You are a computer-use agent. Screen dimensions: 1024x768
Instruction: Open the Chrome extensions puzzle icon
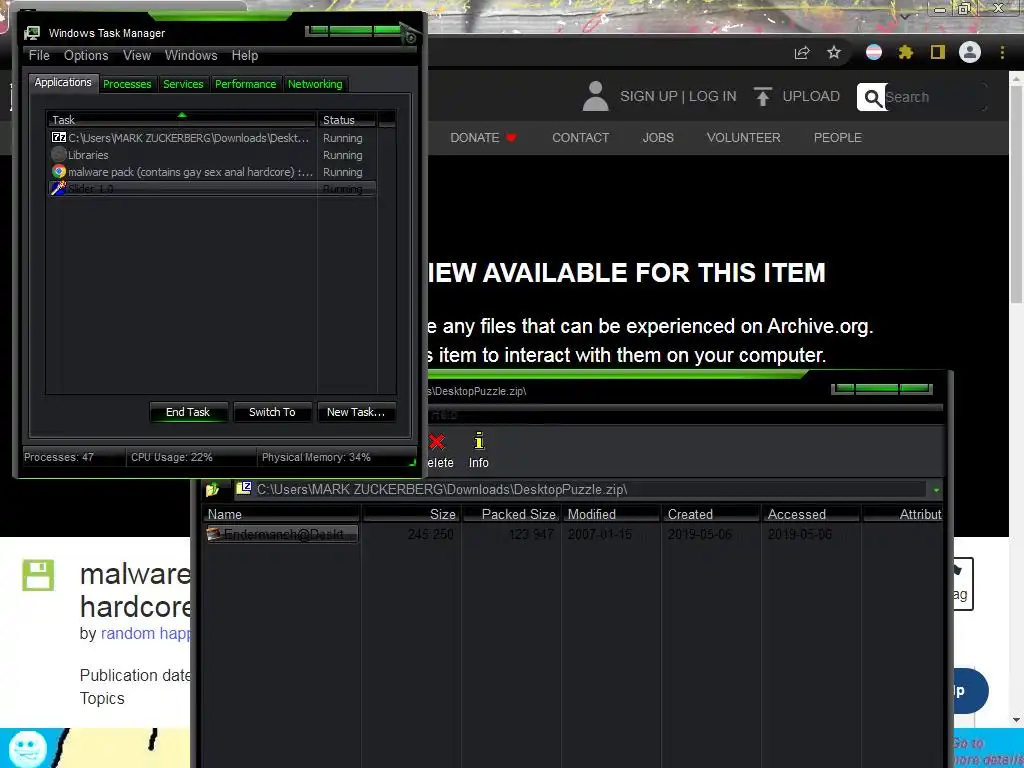(906, 52)
